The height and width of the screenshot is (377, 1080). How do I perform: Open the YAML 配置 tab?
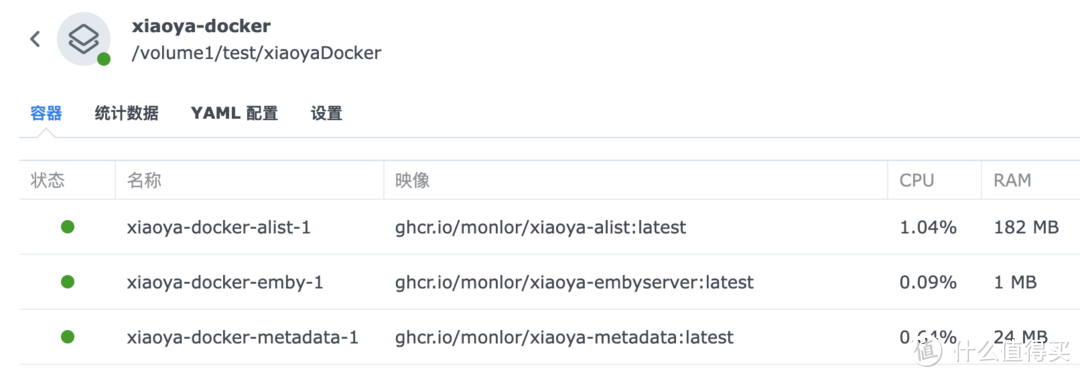click(234, 114)
